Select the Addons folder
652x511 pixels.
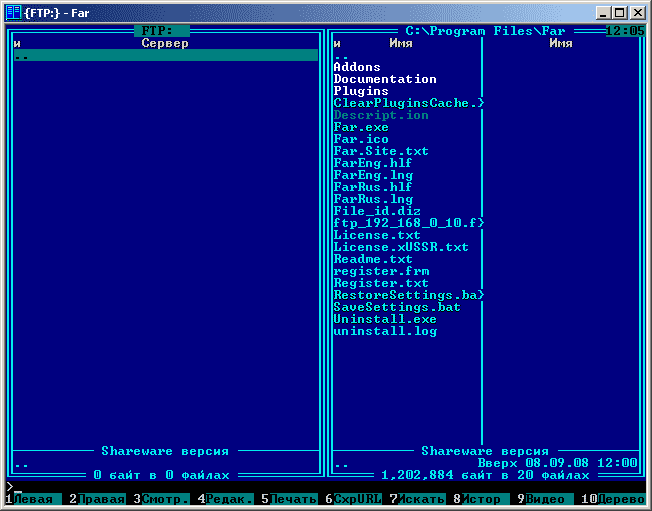point(357,67)
